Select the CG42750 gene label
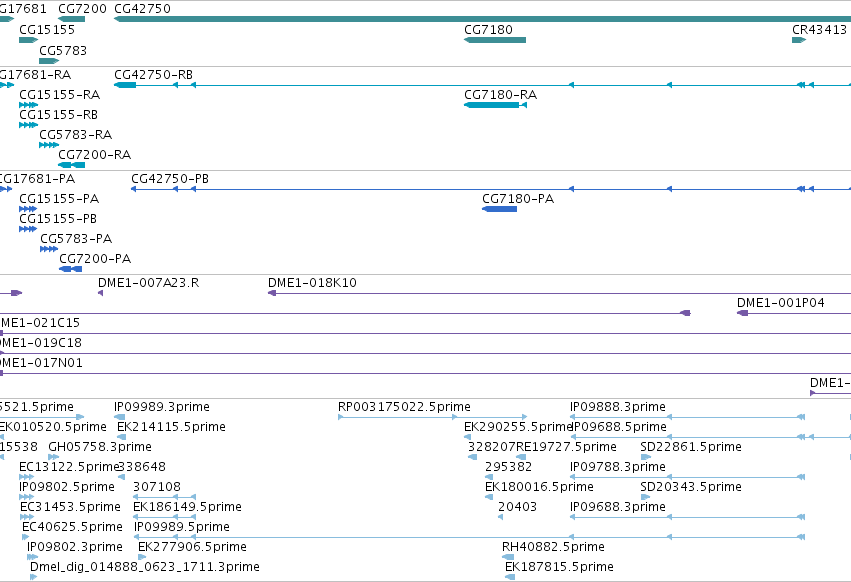This screenshot has width=851, height=582. pyautogui.click(x=142, y=9)
